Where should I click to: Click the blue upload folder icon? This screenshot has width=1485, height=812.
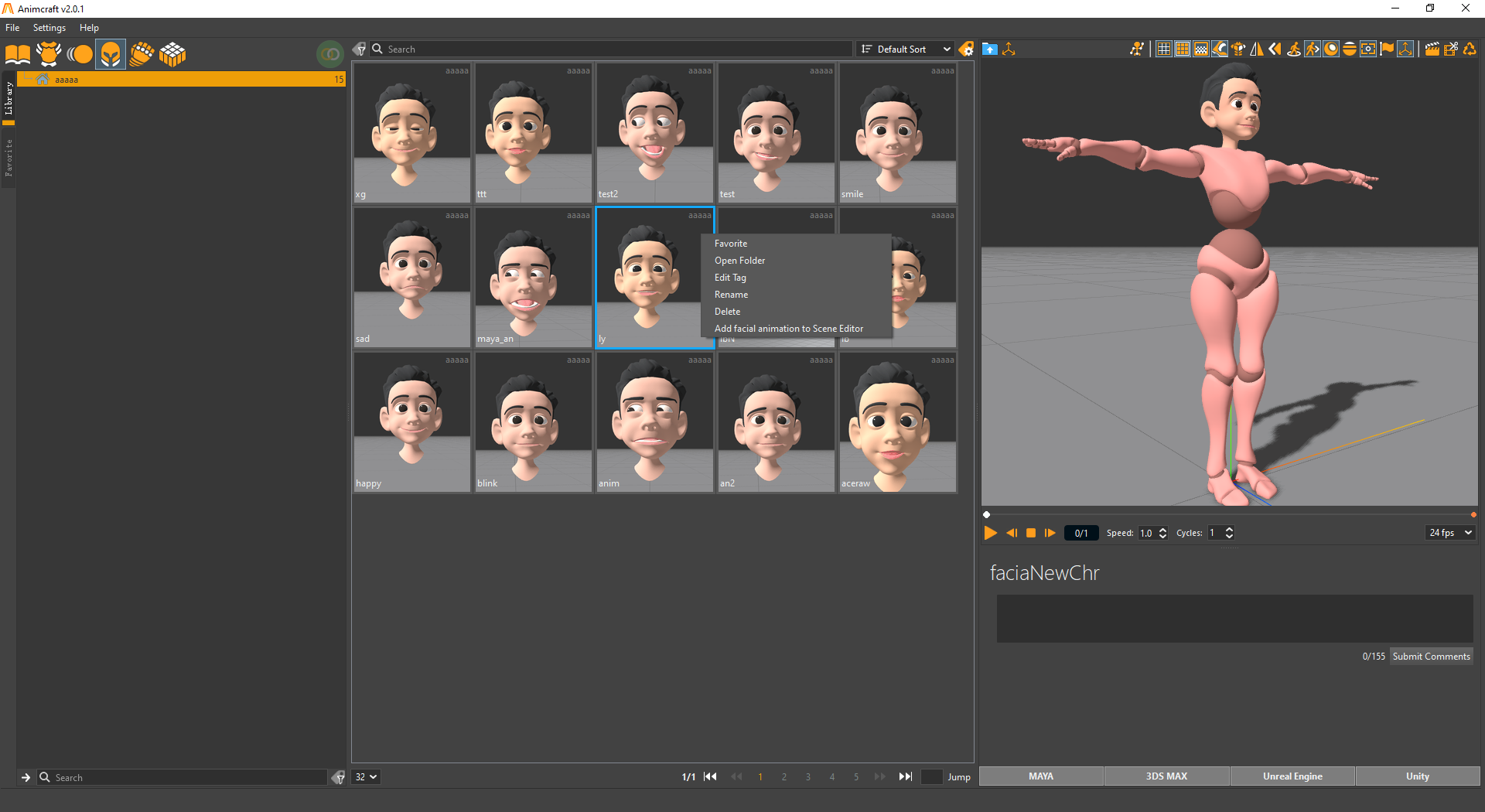(989, 49)
